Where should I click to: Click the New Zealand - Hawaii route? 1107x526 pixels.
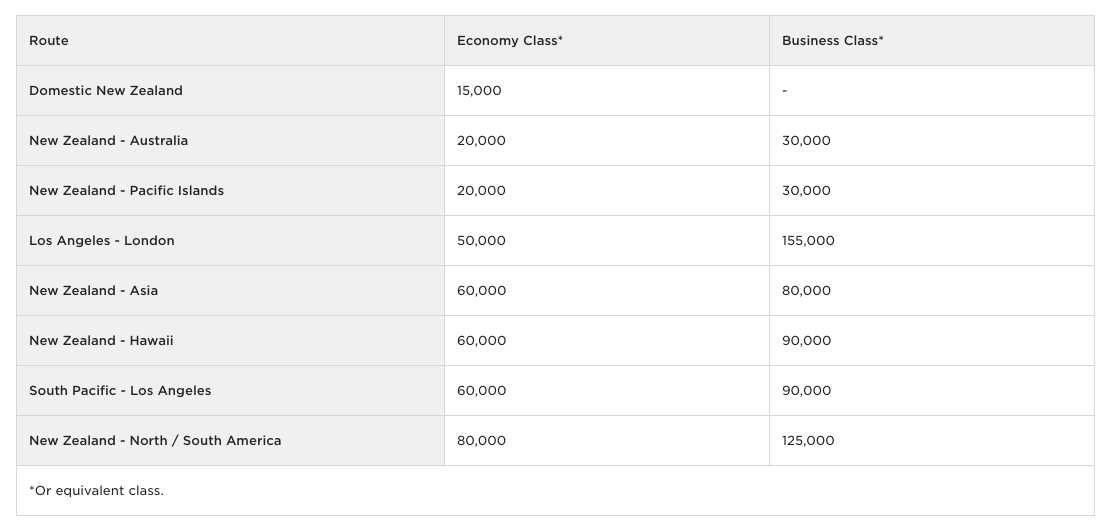tap(101, 341)
